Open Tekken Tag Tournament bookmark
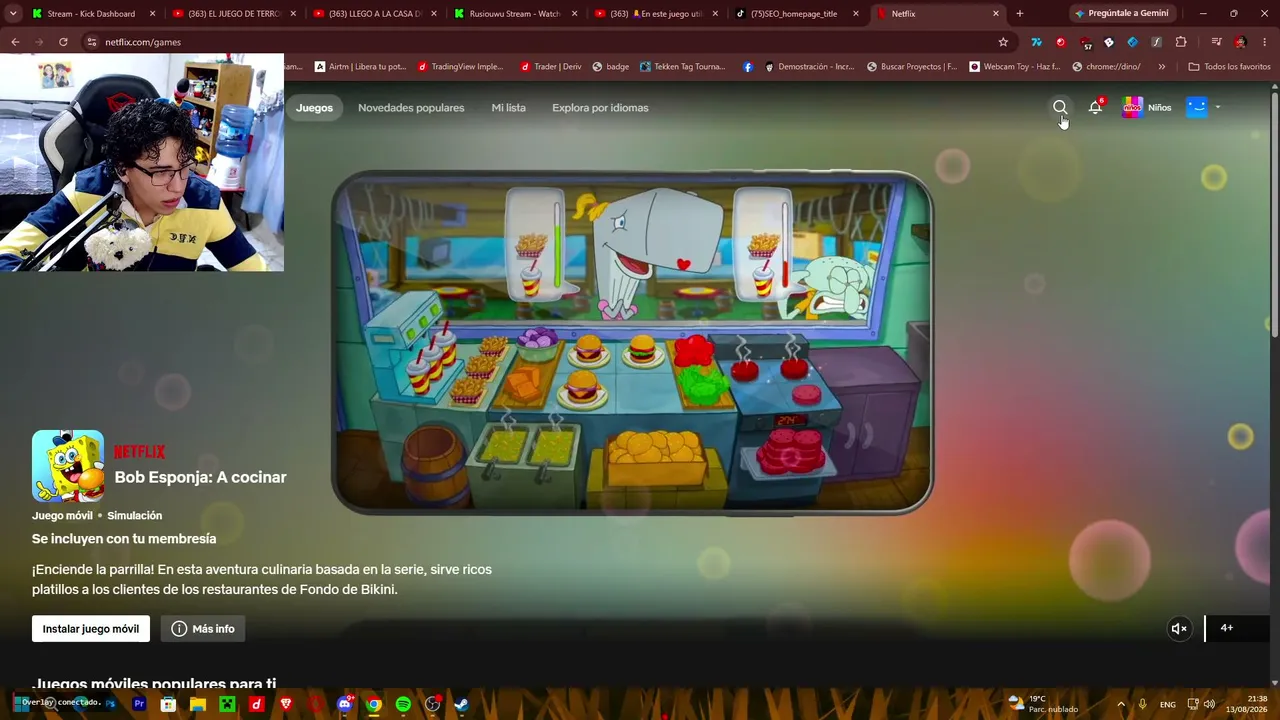This screenshot has width=1280, height=720. coord(683,67)
